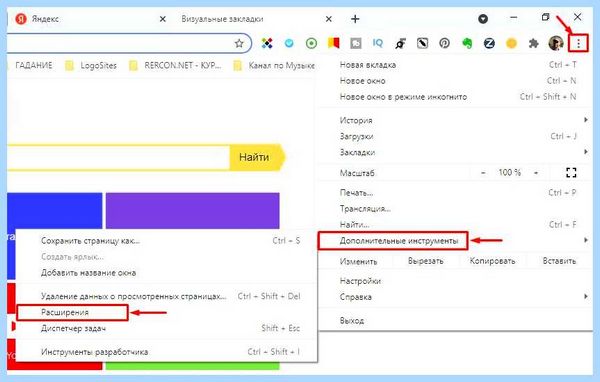Close the Визуальные закладки tab

click(329, 19)
